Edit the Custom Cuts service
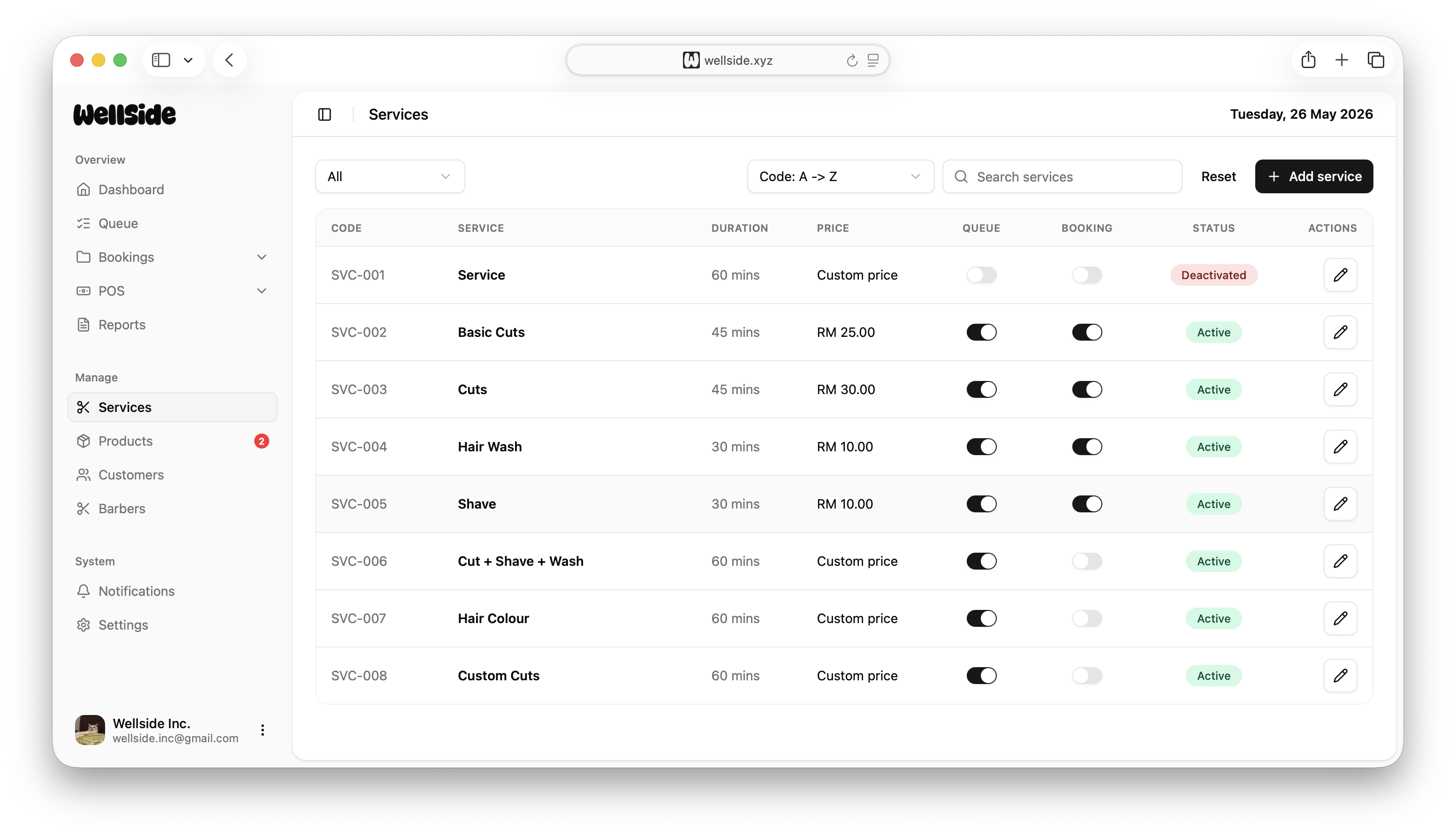1456x837 pixels. click(x=1340, y=676)
